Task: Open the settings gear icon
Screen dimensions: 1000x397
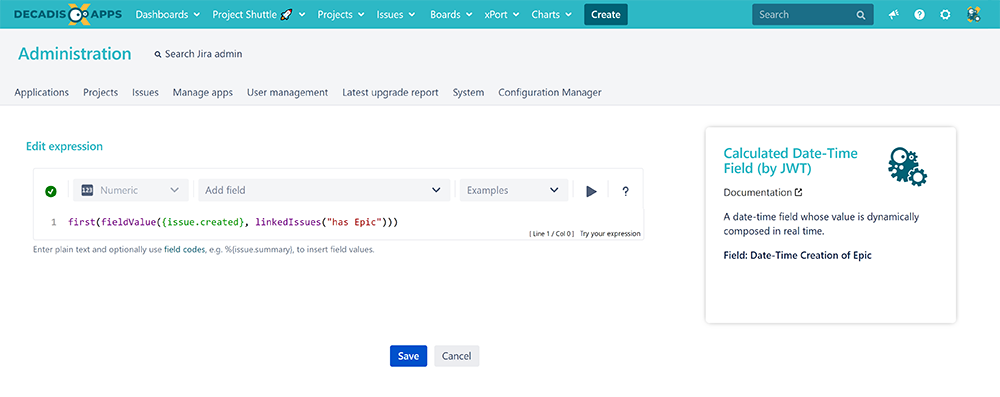Action: [x=945, y=15]
